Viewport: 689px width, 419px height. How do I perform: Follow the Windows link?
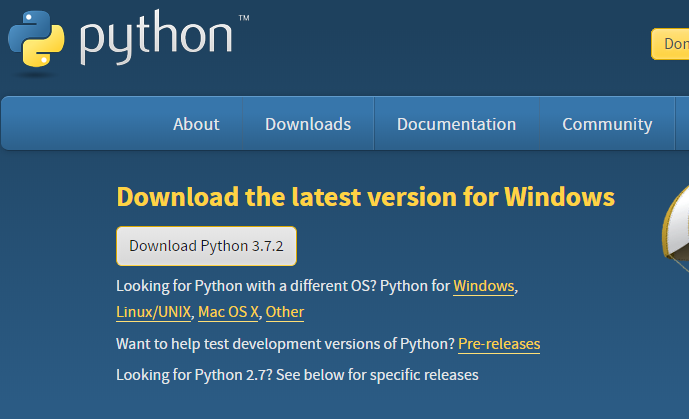point(483,287)
